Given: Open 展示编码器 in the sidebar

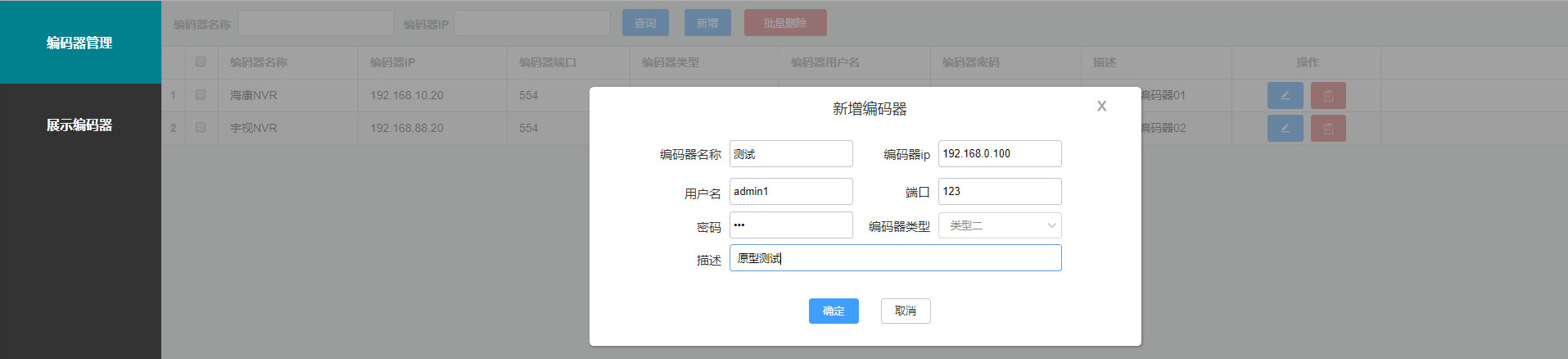Looking at the screenshot, I should (x=80, y=125).
